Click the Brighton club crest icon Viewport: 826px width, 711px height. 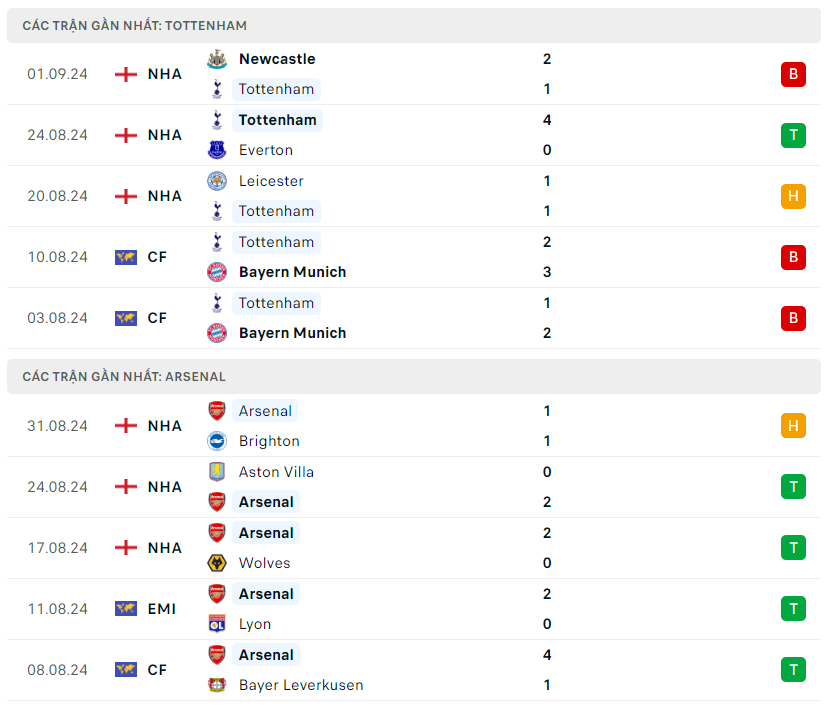pos(217,441)
